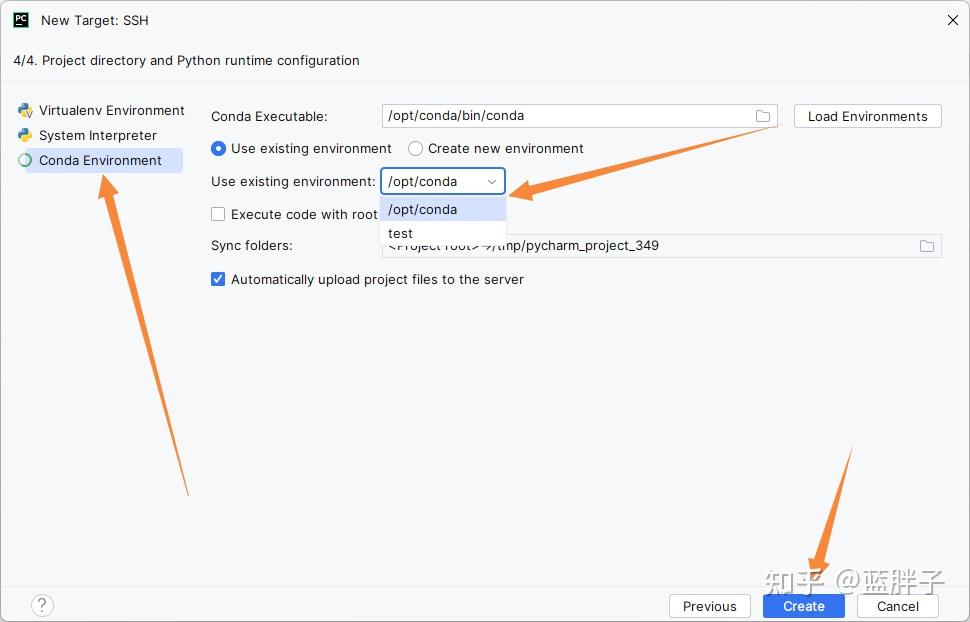Focus the Conda Executable path field
This screenshot has width=970, height=622.
tap(565, 116)
